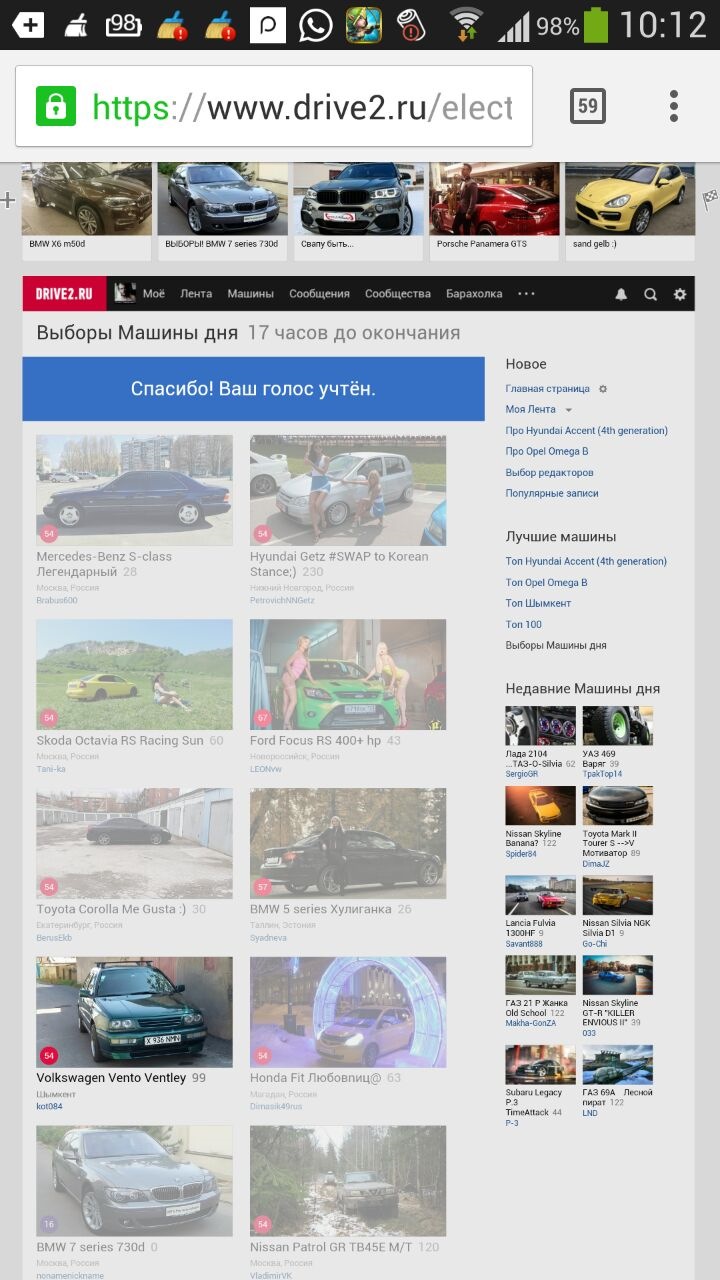The height and width of the screenshot is (1280, 720).
Task: Go to the Сообщения menu item
Action: [319, 294]
